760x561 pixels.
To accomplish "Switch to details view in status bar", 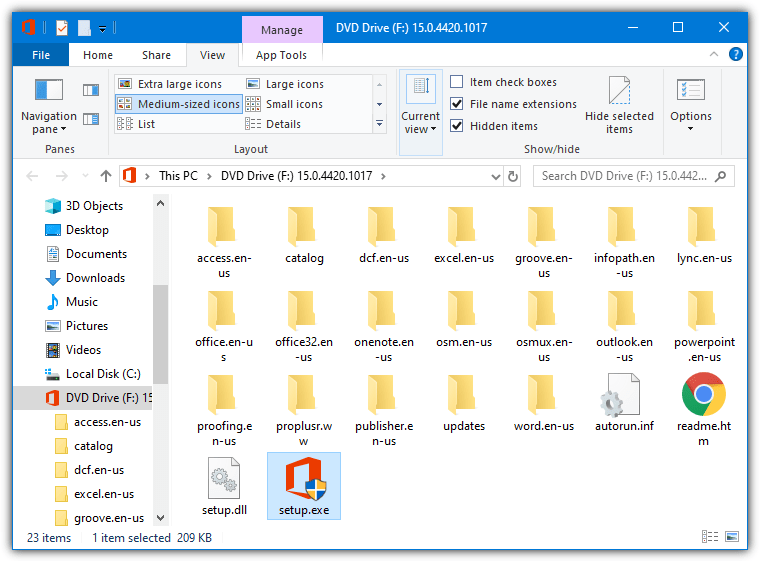I will (x=710, y=536).
